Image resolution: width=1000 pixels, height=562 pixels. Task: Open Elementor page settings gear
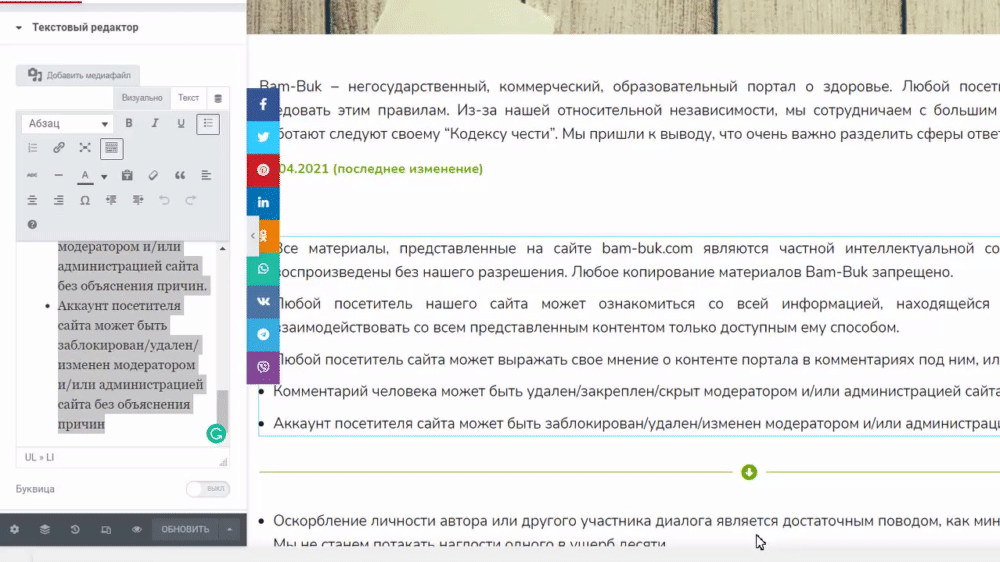[x=14, y=529]
